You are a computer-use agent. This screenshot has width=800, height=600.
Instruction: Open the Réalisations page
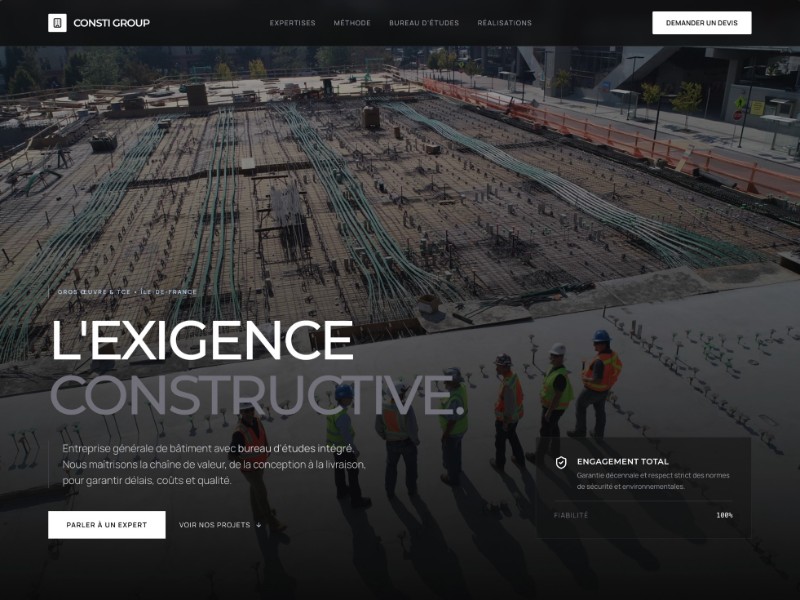[x=505, y=22]
